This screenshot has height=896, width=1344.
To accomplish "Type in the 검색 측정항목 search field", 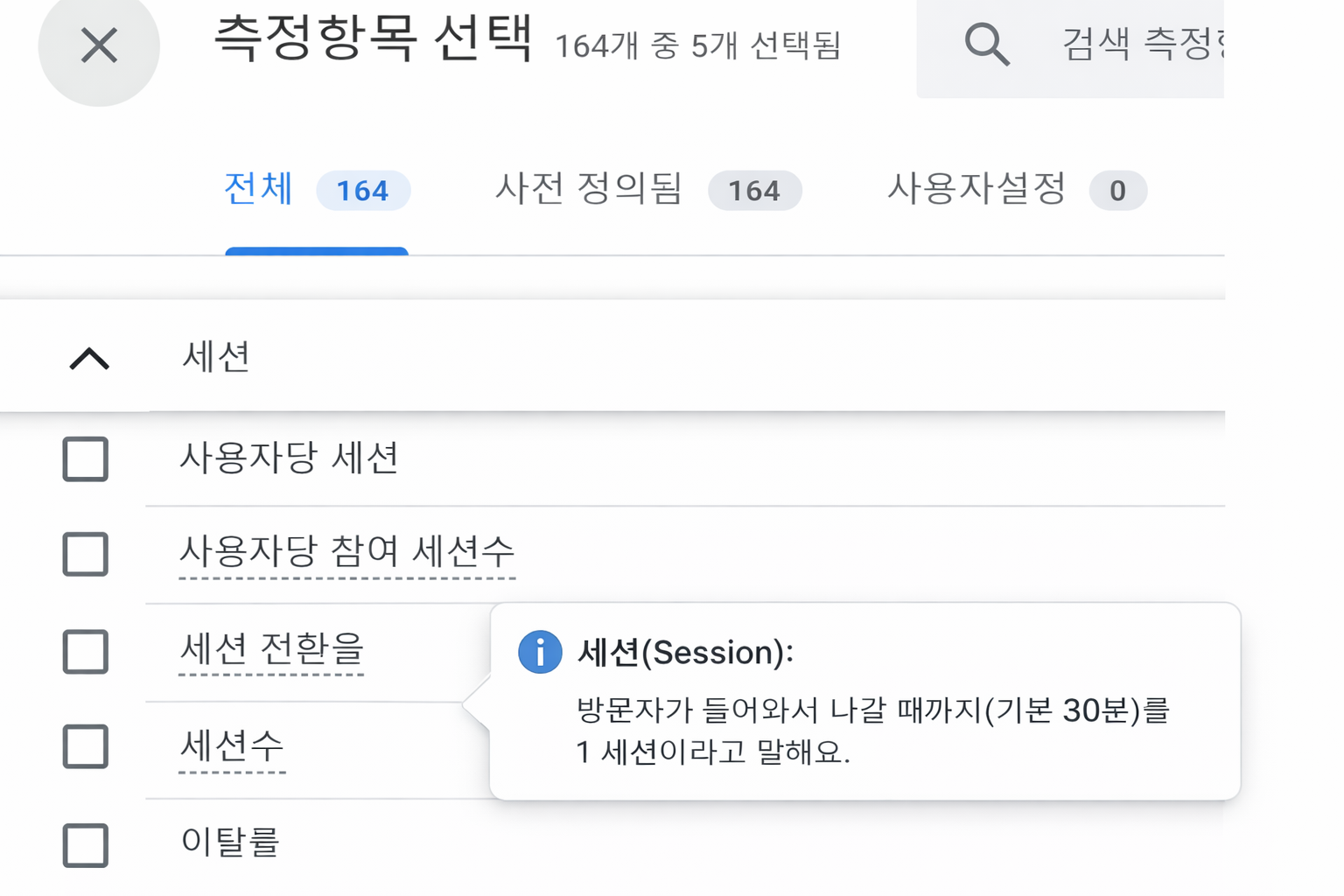I will coord(1137,45).
